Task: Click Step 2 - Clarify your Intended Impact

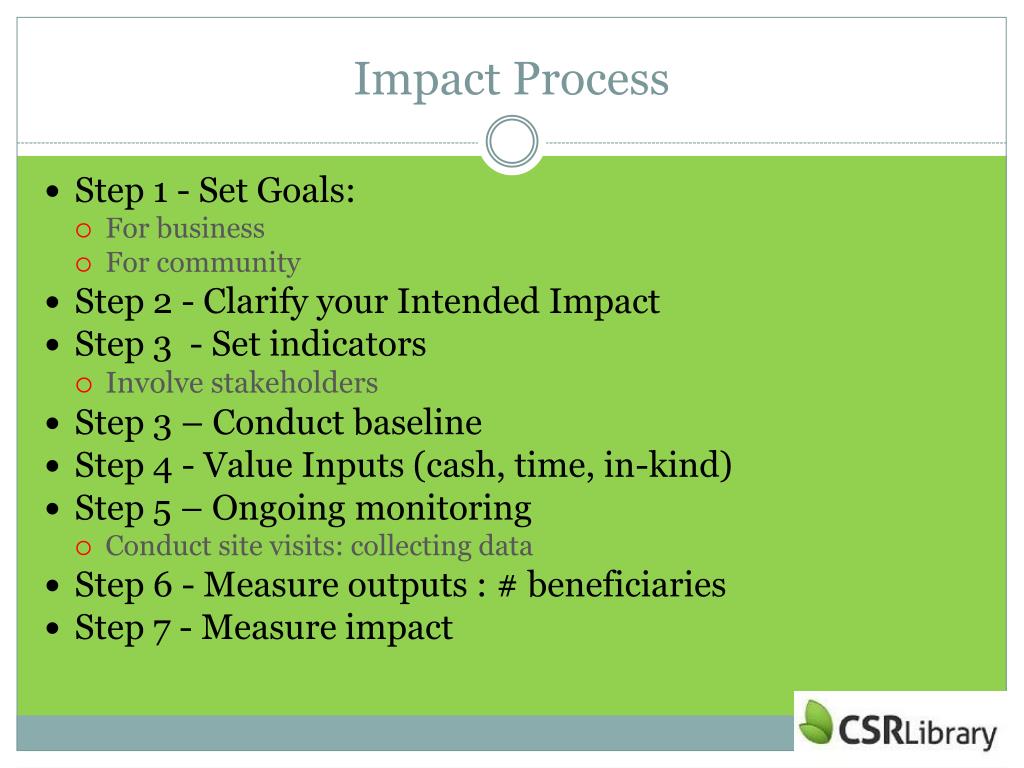Action: pos(367,302)
